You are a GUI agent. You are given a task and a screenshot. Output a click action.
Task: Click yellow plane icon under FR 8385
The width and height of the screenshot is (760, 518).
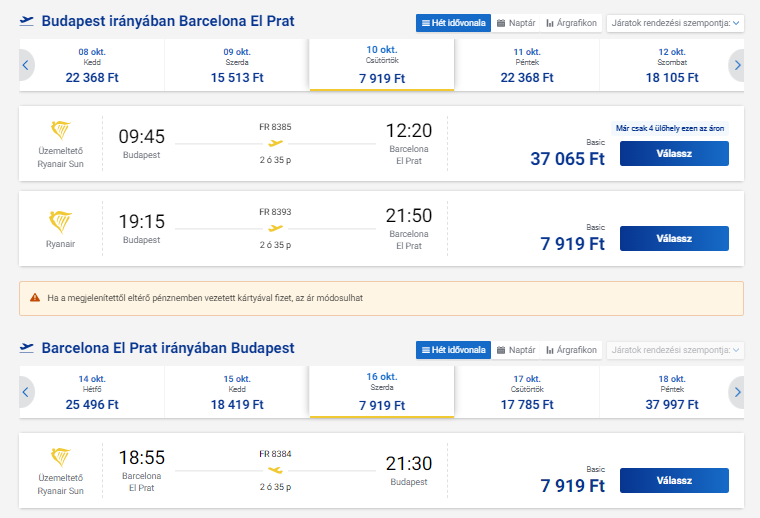click(x=275, y=143)
